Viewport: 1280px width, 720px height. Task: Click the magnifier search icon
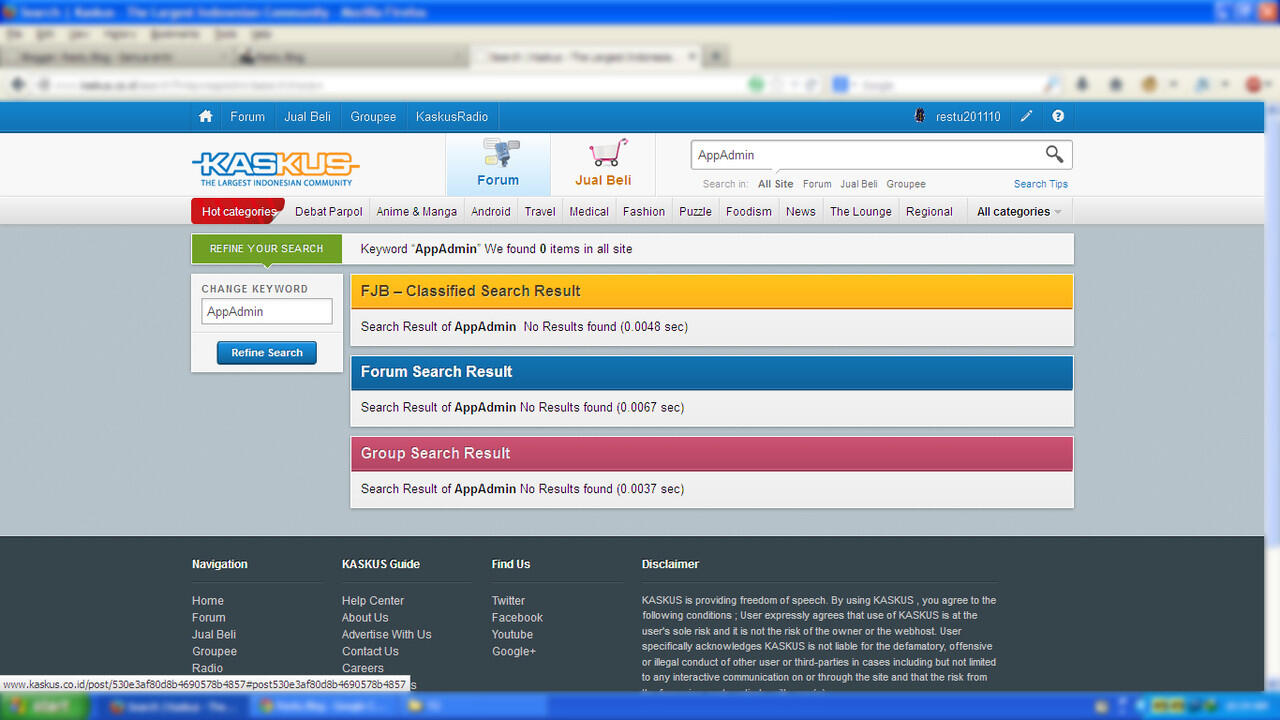(1054, 154)
